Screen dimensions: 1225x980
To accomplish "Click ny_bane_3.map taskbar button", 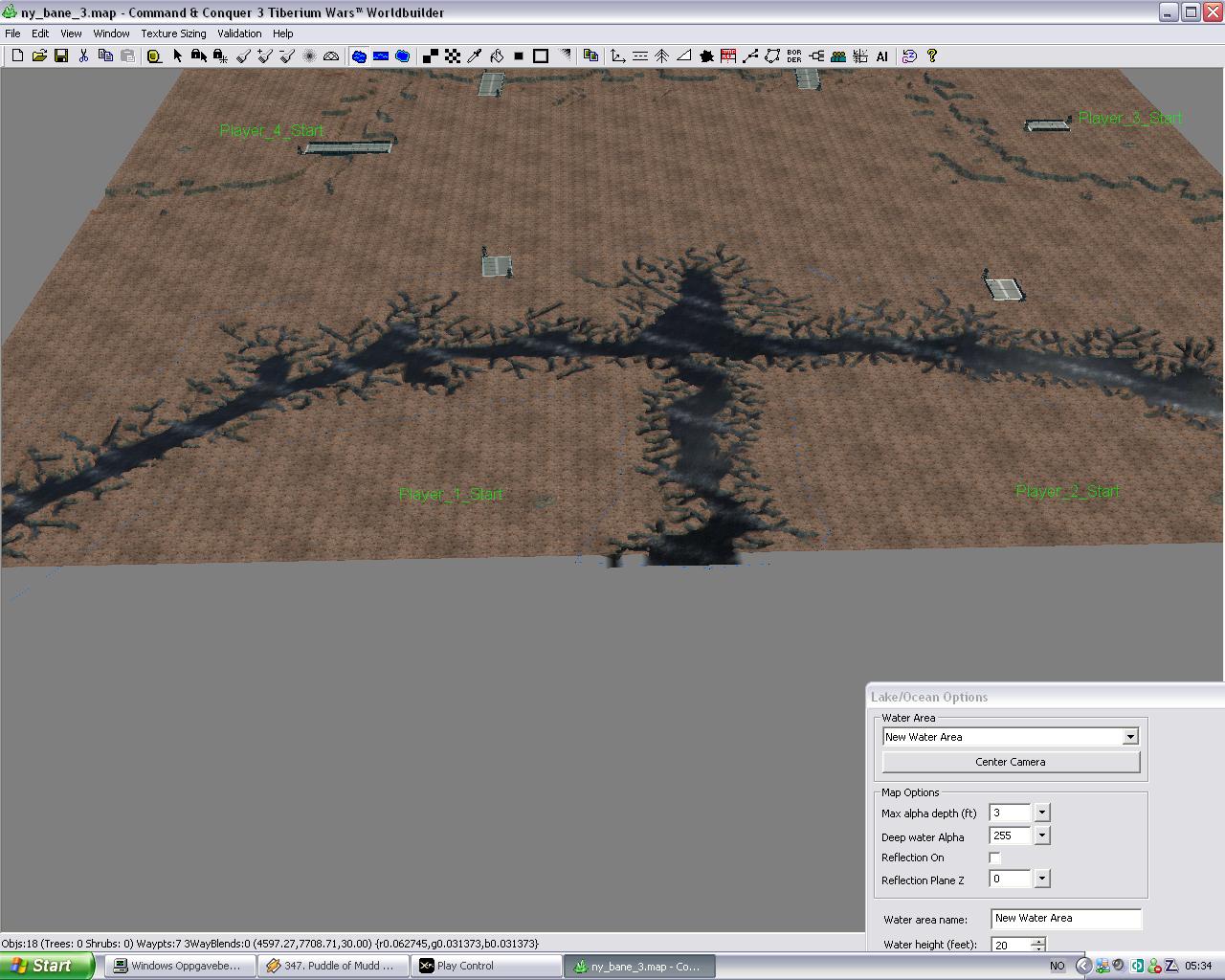I will click(639, 966).
